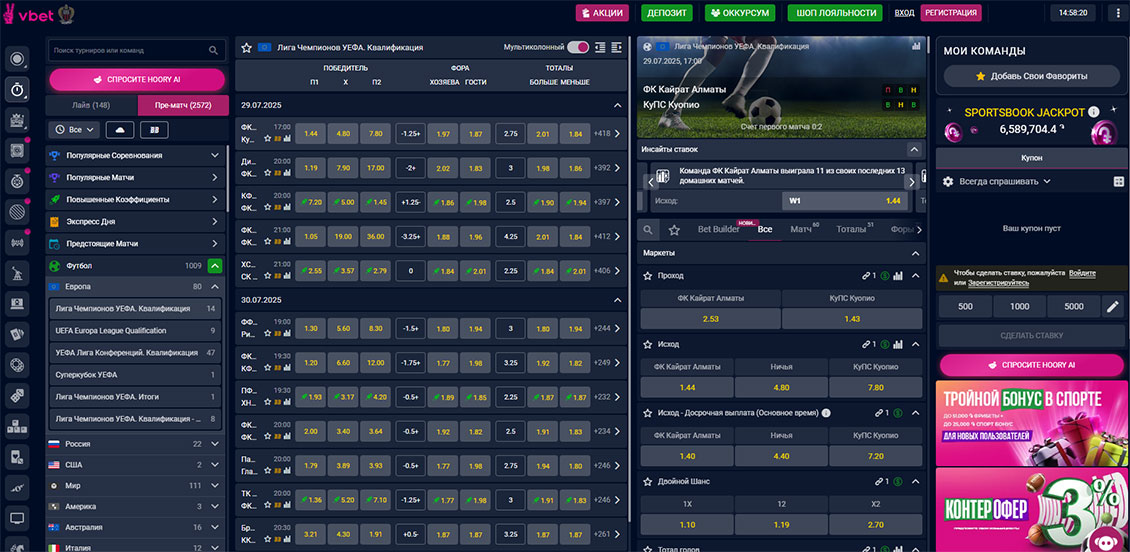Edit stake presets with pencil icon
The image size is (1130, 552).
[1113, 306]
